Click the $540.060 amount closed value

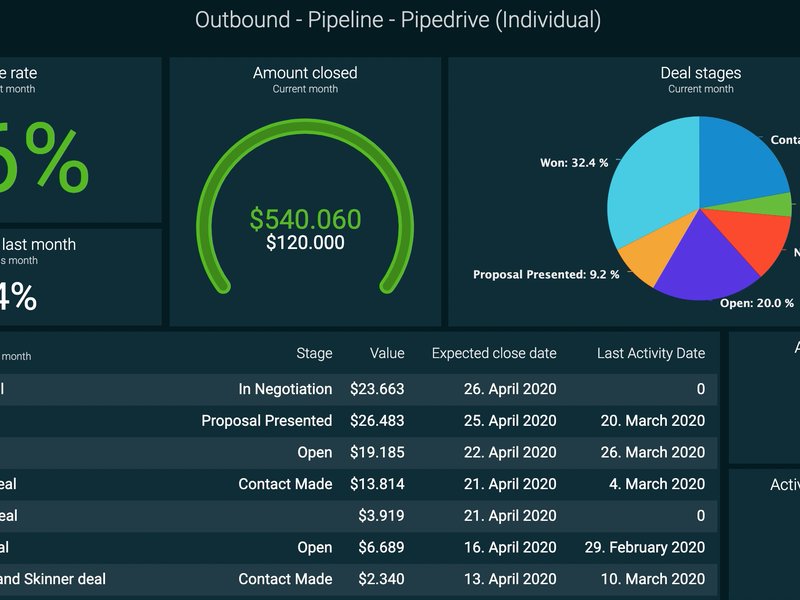[x=305, y=219]
